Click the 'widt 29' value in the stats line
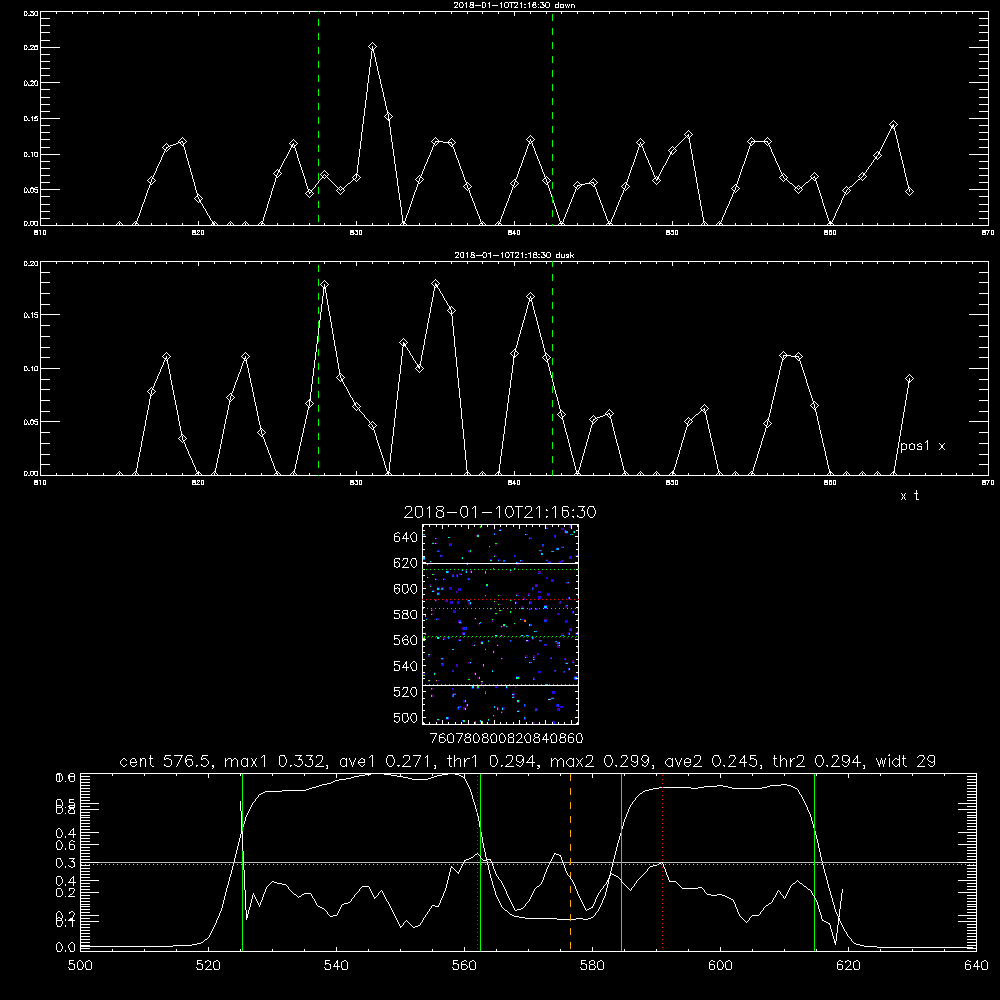 click(x=906, y=761)
